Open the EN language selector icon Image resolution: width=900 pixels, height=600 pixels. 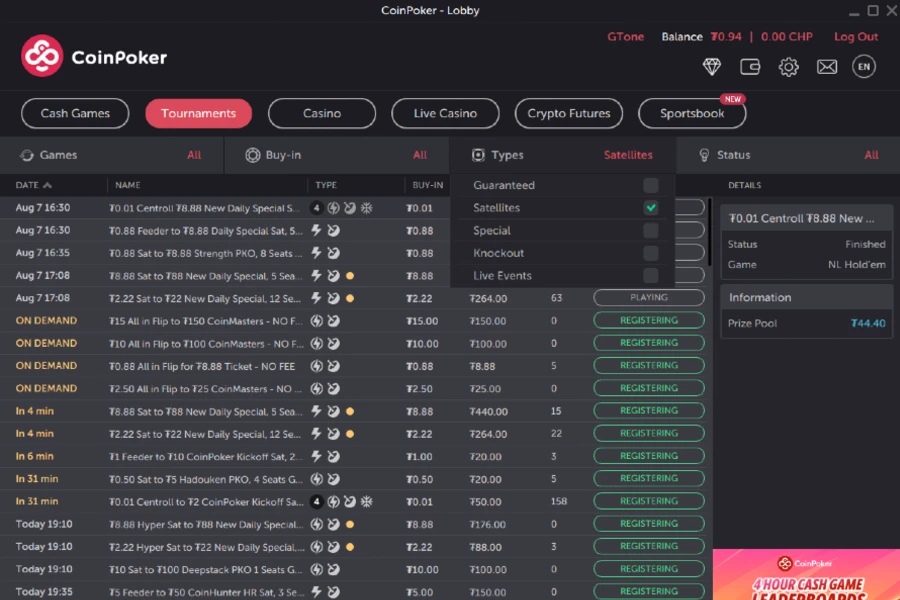[x=862, y=66]
